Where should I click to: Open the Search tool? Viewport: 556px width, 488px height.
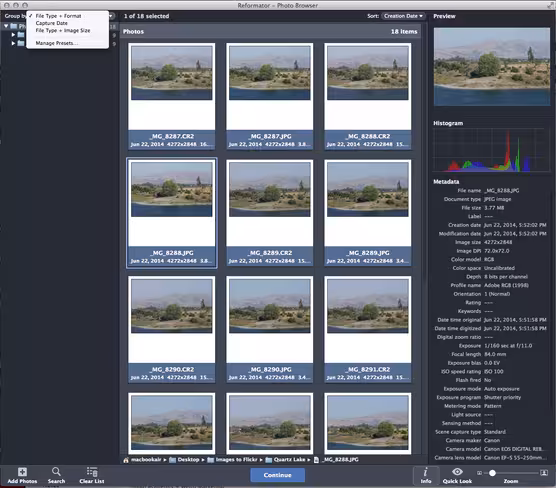(x=56, y=472)
